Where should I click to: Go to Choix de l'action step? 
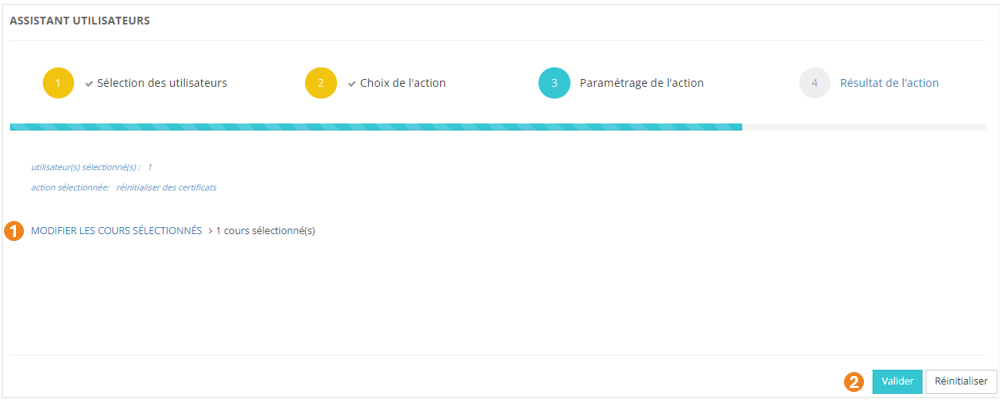[403, 83]
